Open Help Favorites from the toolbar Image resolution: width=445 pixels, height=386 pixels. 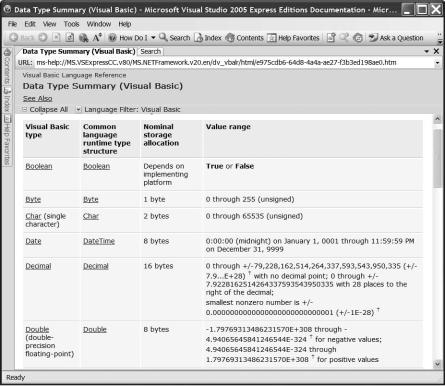pos(293,38)
